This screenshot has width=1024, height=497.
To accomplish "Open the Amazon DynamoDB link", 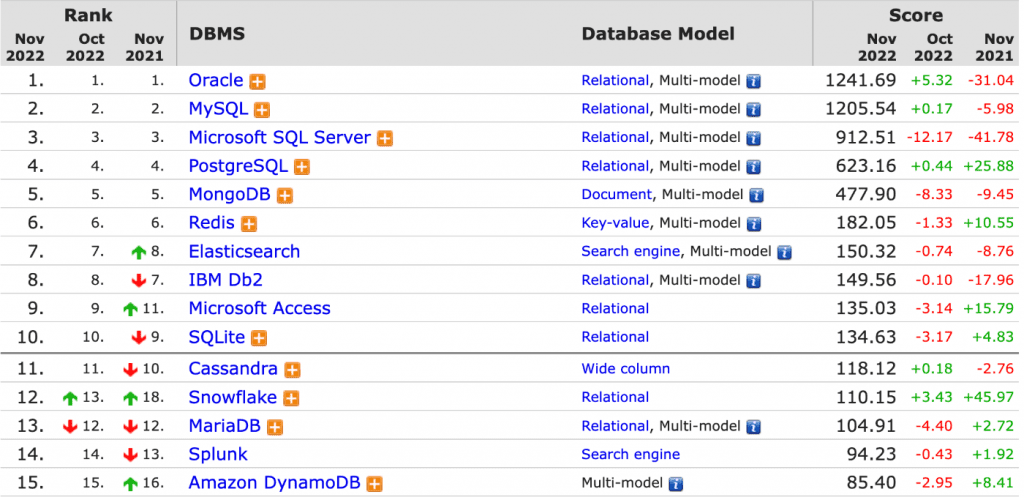I will (274, 483).
